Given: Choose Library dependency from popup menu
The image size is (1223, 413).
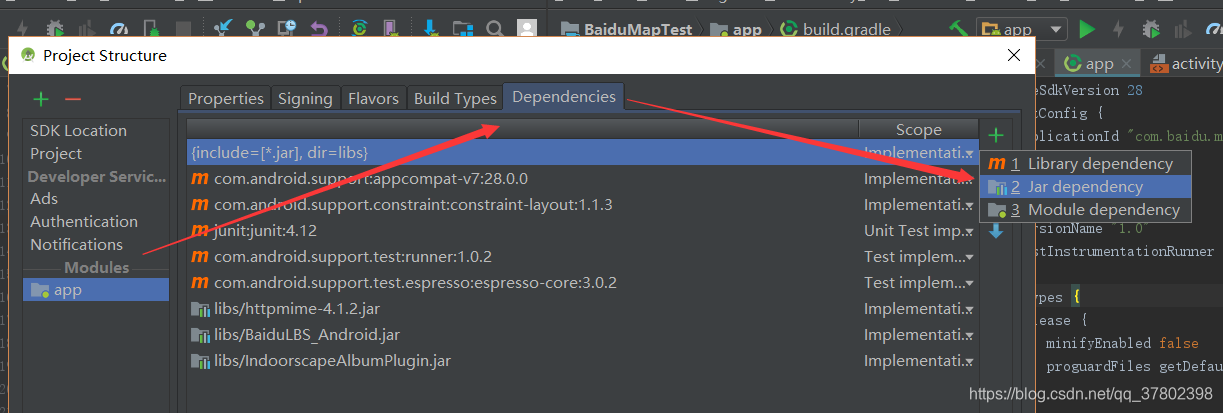Looking at the screenshot, I should (1086, 164).
